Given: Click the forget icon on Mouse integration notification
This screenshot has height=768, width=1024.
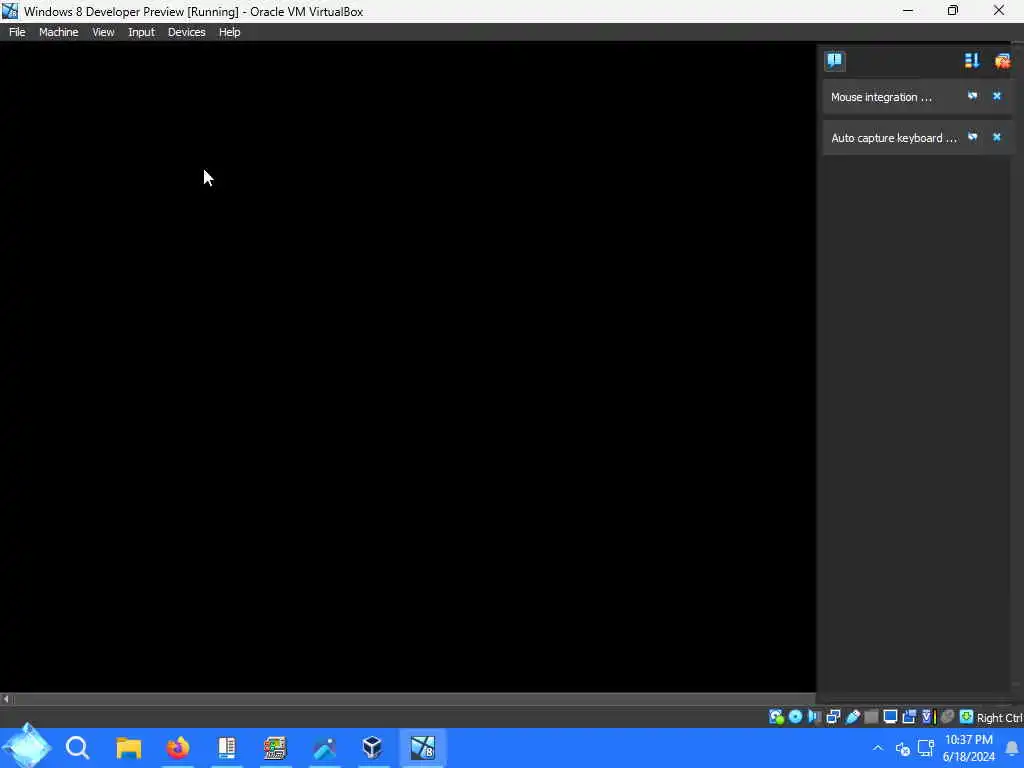Looking at the screenshot, I should (x=972, y=96).
